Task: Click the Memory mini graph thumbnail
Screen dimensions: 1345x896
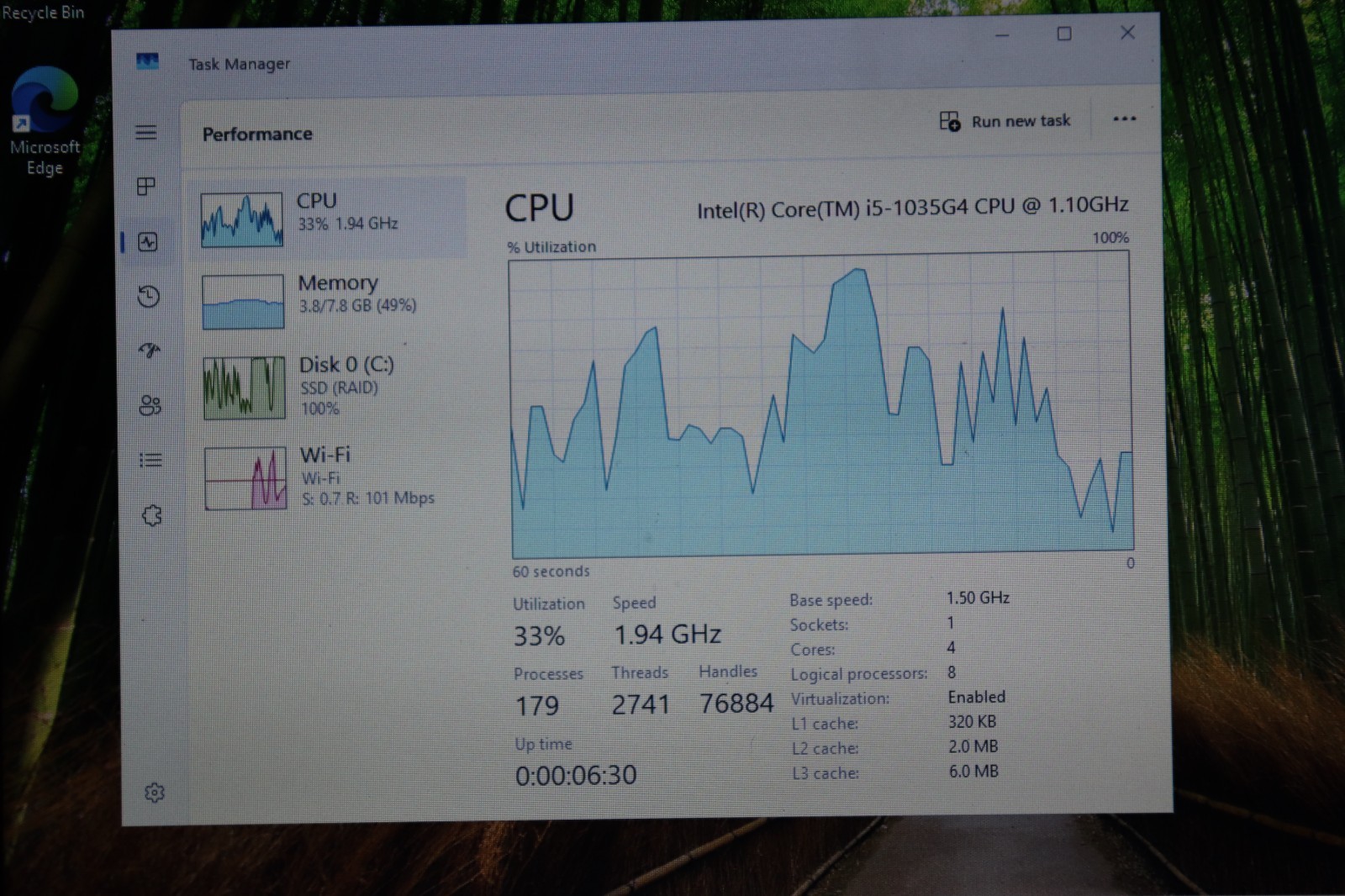Action: (x=243, y=301)
